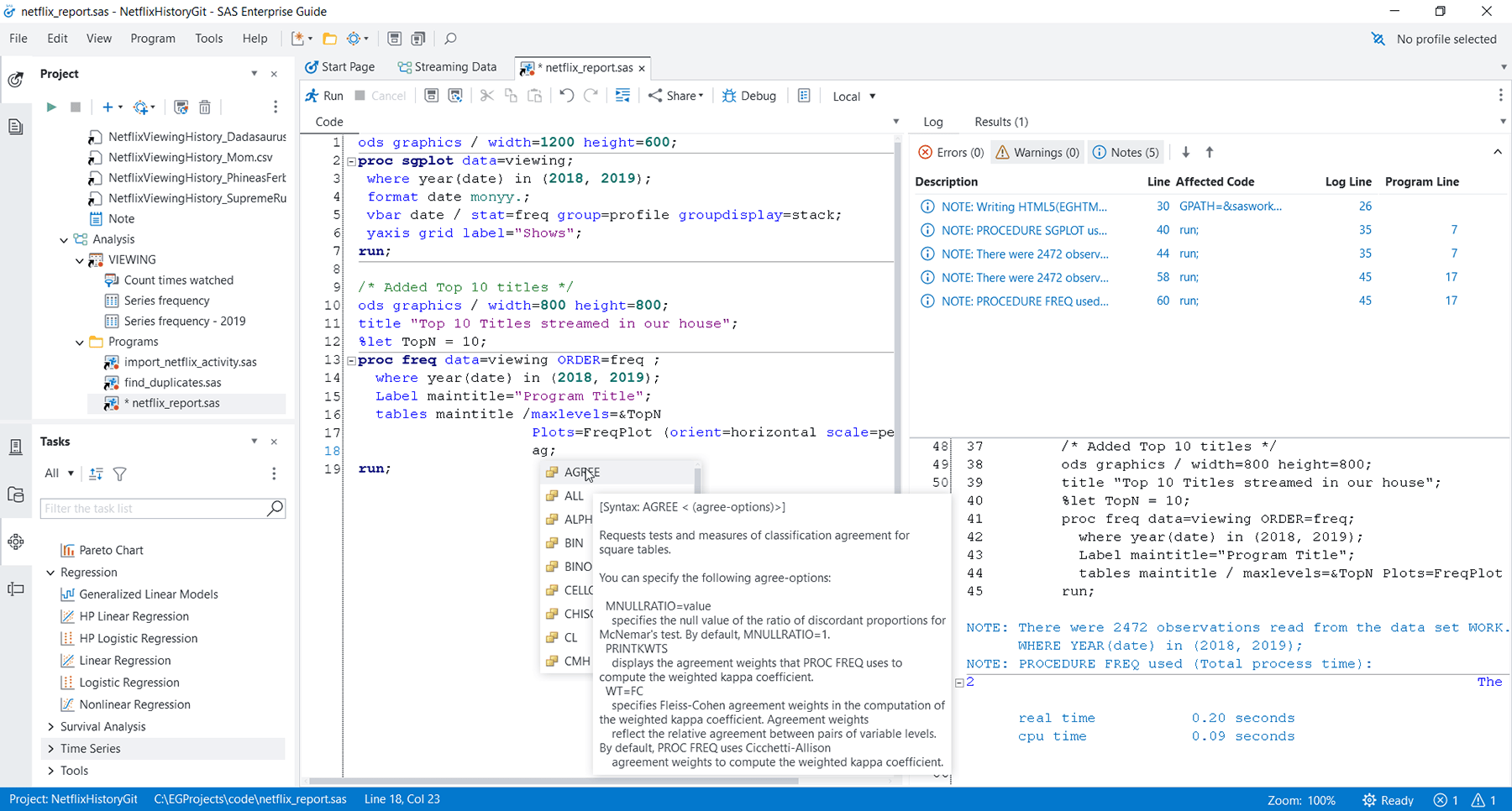This screenshot has width=1512, height=811.
Task: Switch to the Log tab
Action: pyautogui.click(x=933, y=122)
